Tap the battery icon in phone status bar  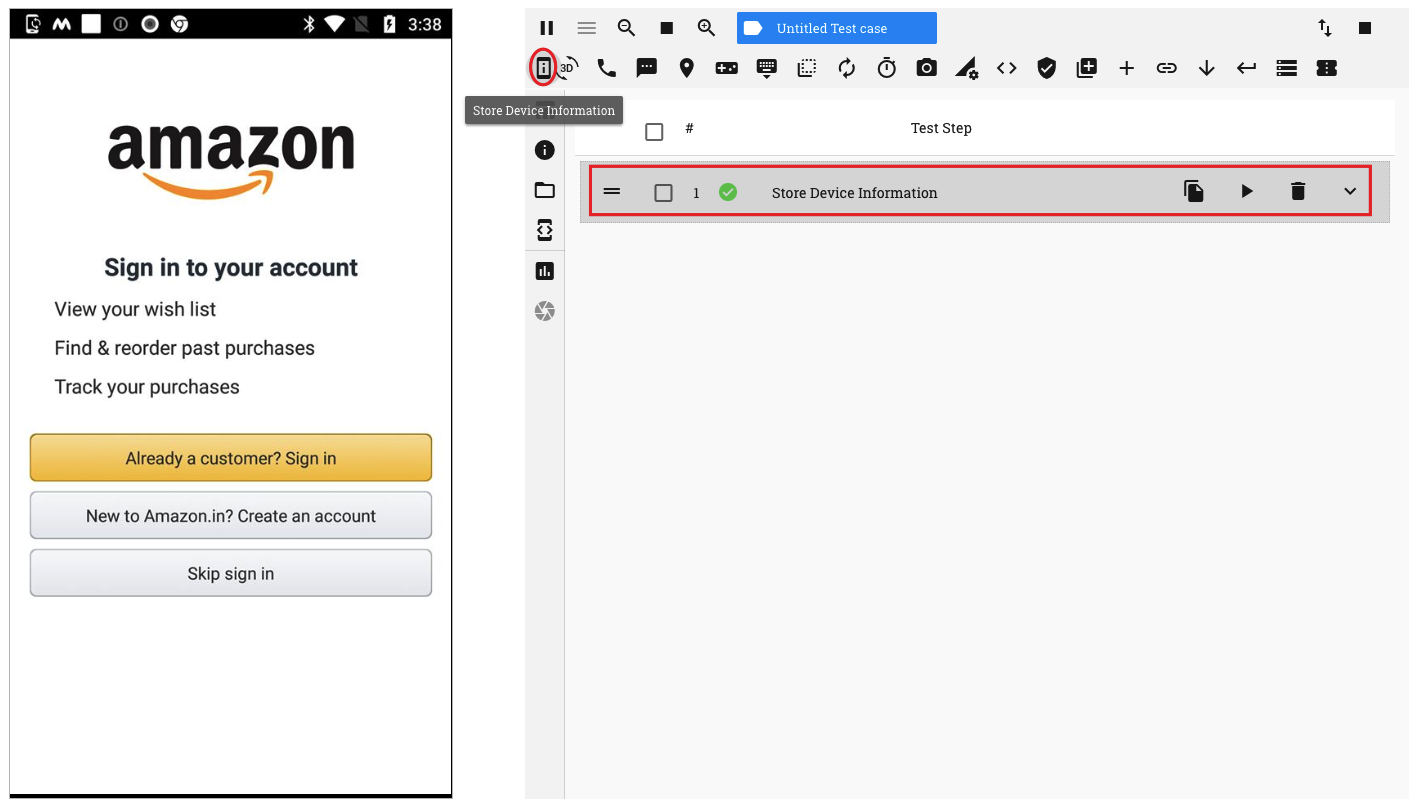[x=389, y=24]
